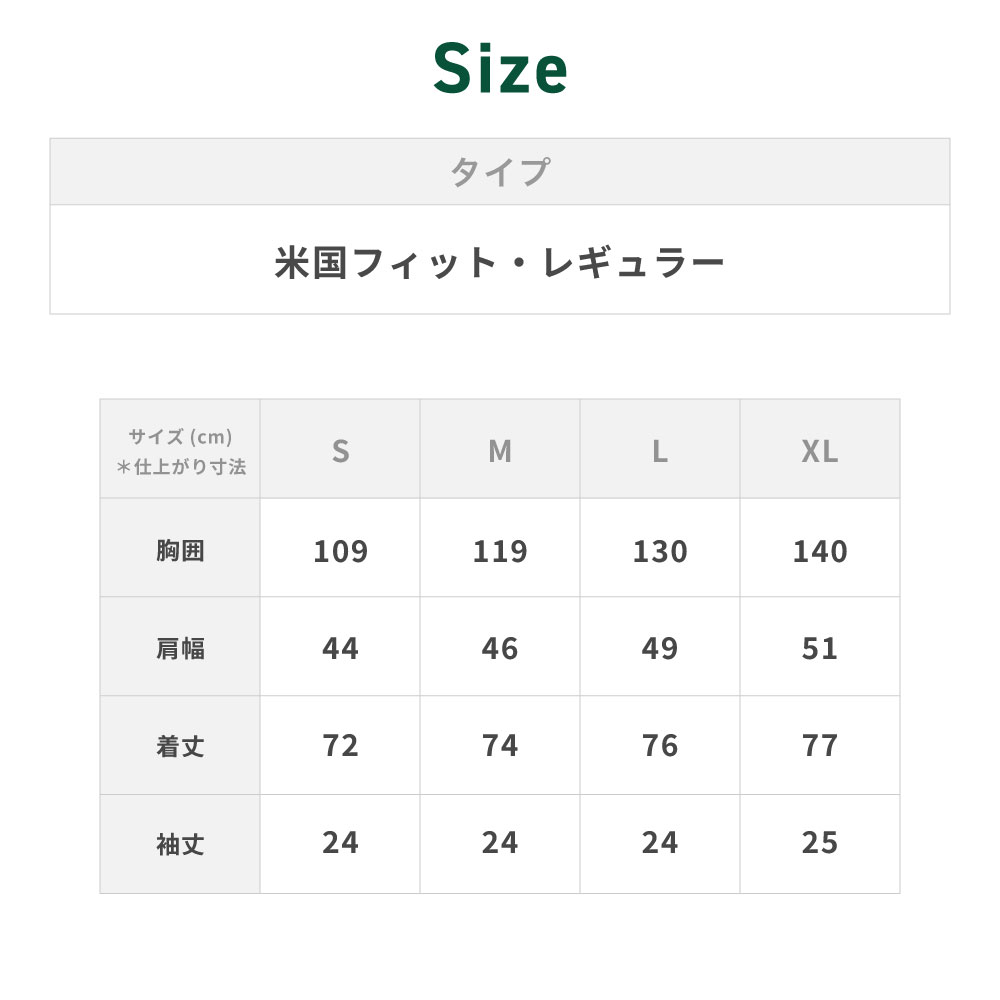
Task: Click the chest value 119 cell
Action: pos(500,550)
